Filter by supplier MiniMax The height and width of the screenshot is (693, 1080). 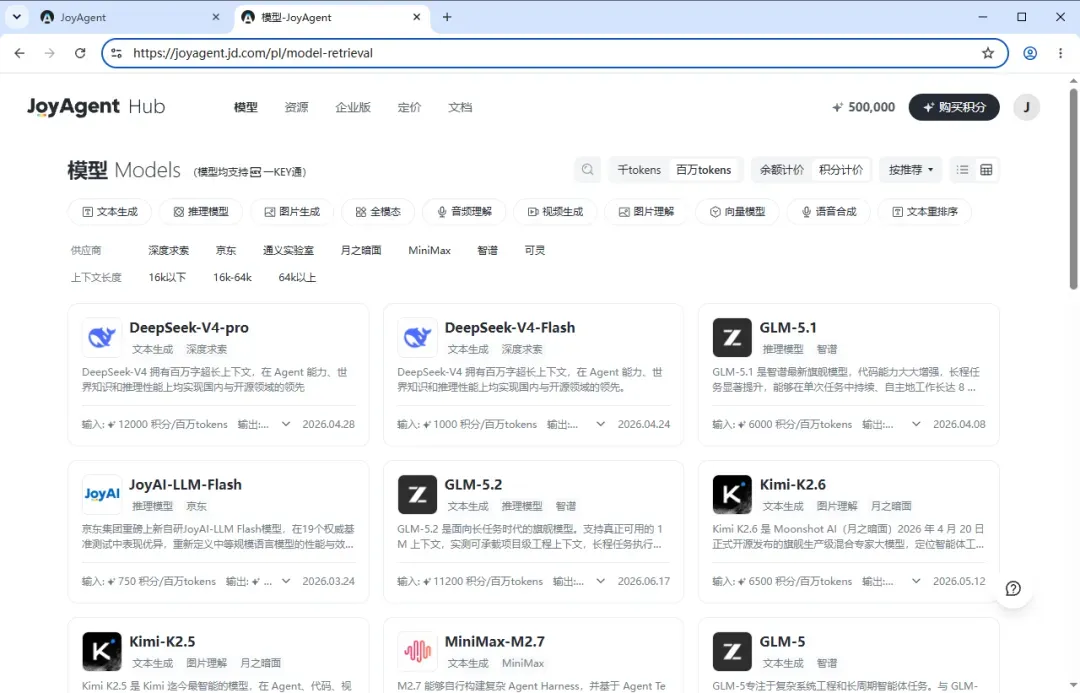tap(429, 250)
